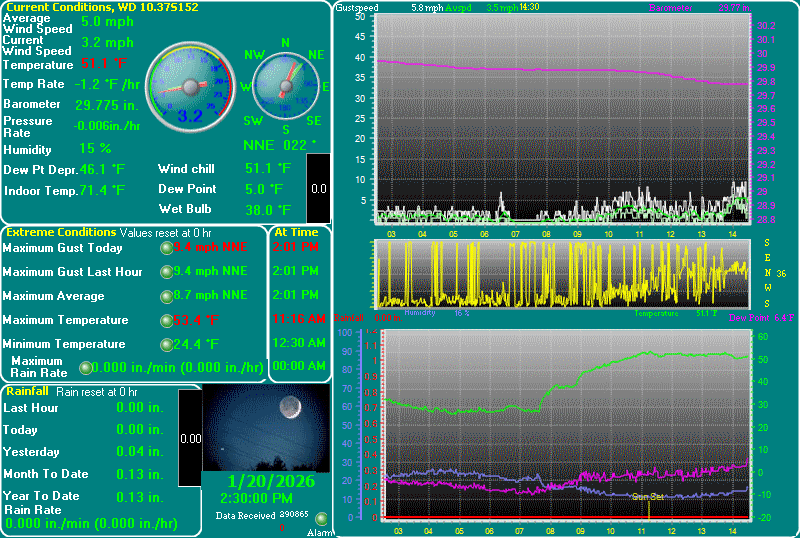Image resolution: width=800 pixels, height=538 pixels.
Task: Click the Maximum Average LED indicator
Action: click(166, 296)
